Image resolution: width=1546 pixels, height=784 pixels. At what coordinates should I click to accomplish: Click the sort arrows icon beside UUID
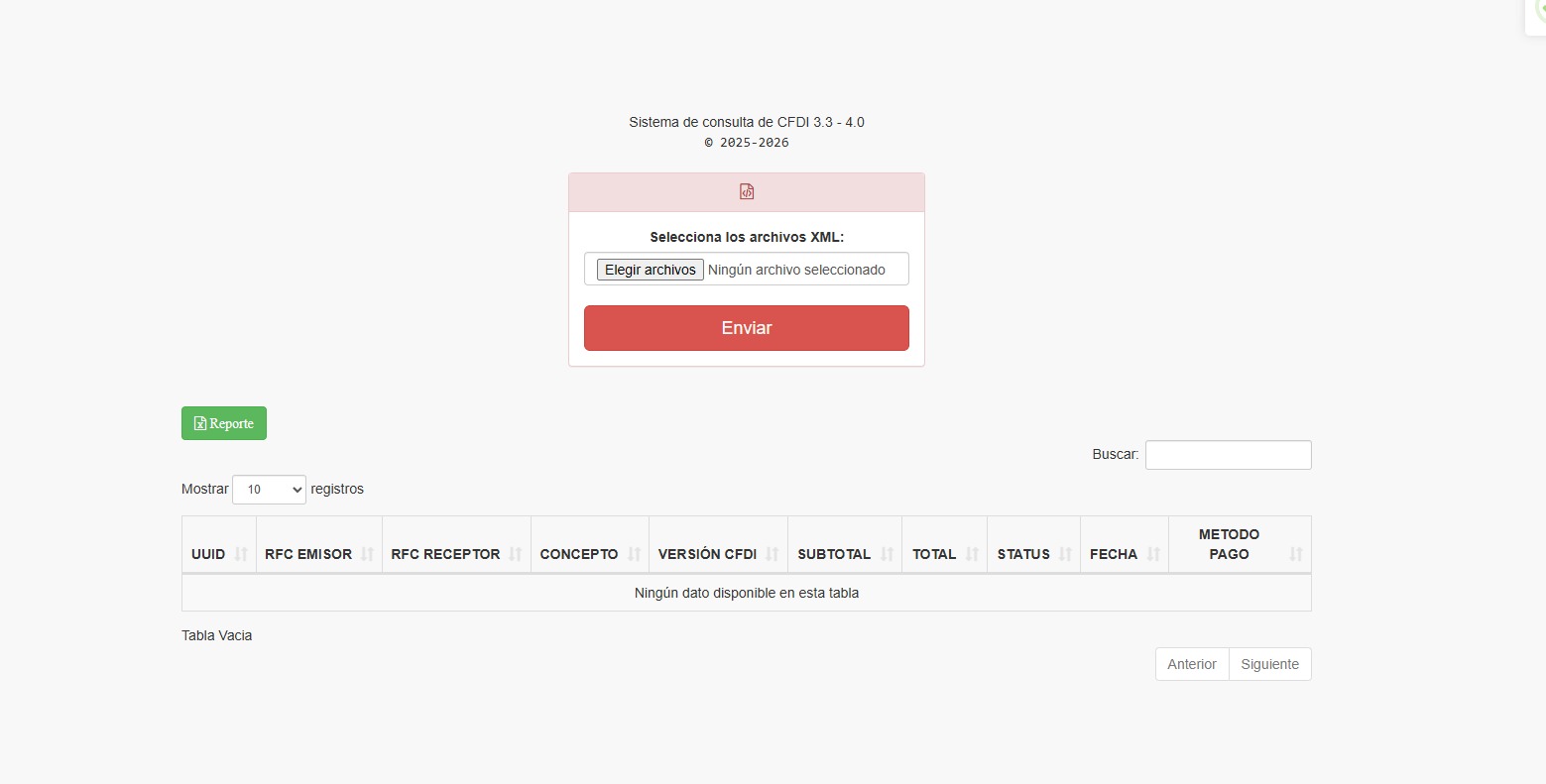[241, 554]
